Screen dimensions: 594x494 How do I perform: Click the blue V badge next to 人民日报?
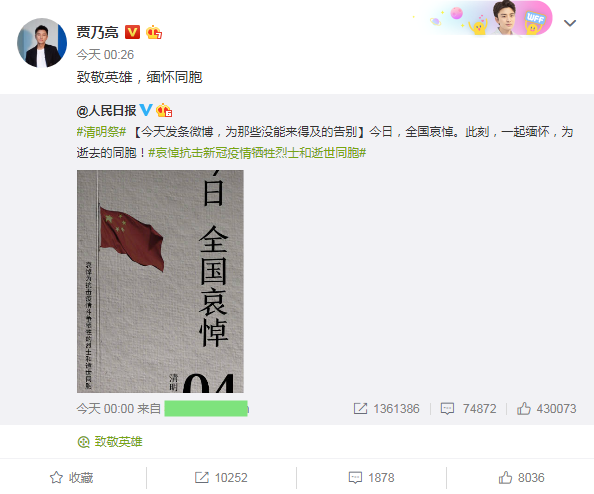(x=146, y=110)
